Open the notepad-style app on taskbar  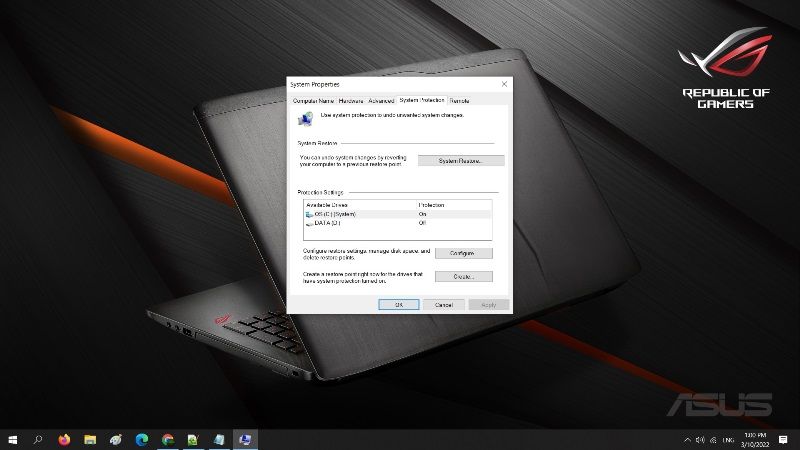coord(219,439)
